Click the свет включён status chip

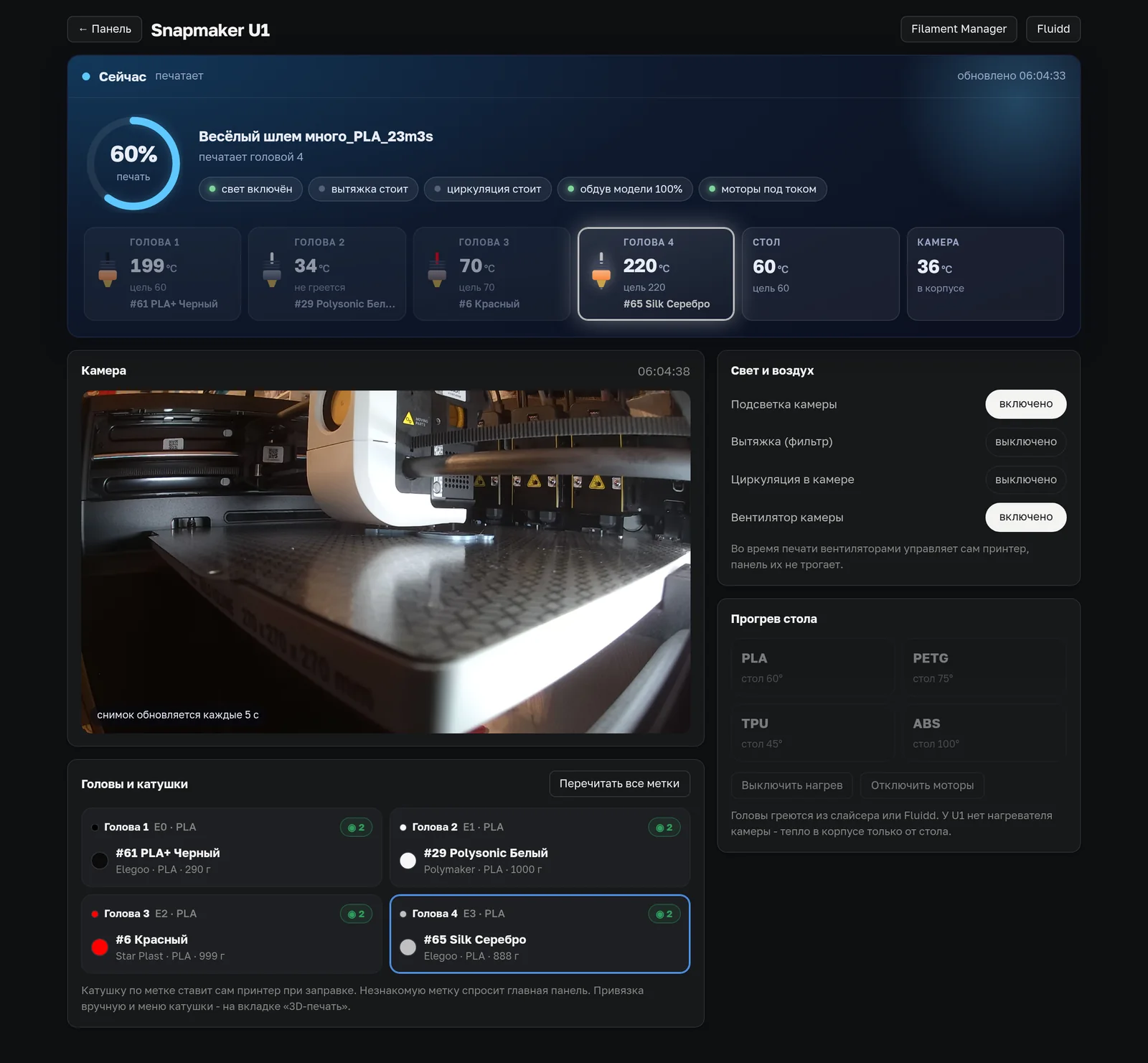pos(250,189)
